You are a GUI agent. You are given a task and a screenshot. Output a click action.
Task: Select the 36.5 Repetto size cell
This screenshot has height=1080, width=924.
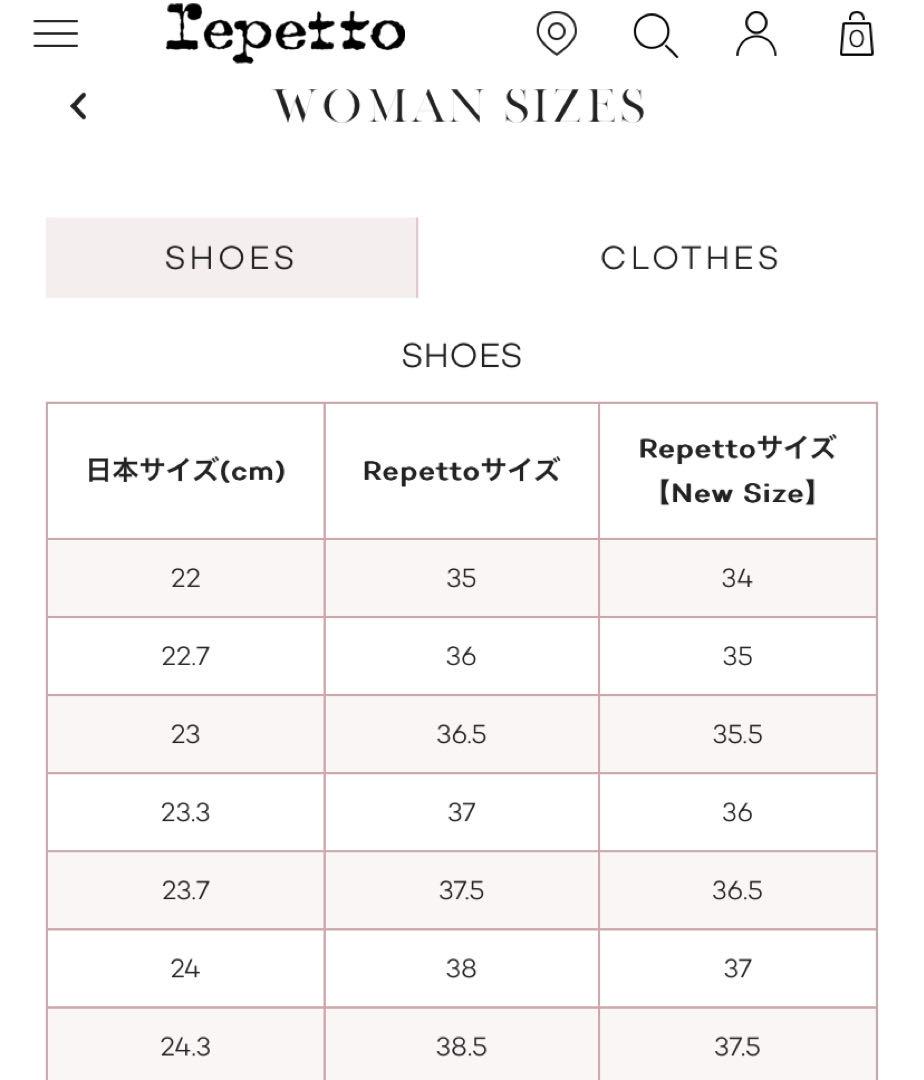[461, 734]
